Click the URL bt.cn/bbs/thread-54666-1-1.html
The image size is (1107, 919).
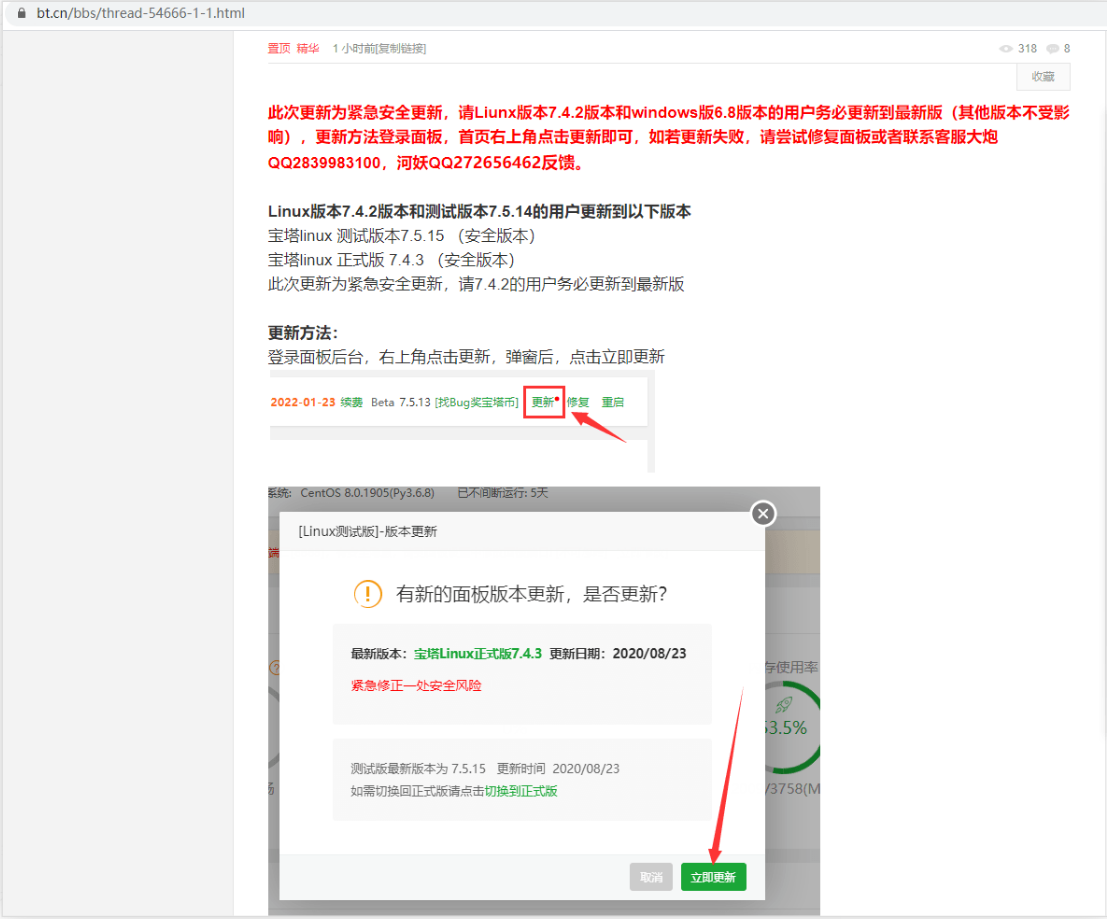coord(140,13)
